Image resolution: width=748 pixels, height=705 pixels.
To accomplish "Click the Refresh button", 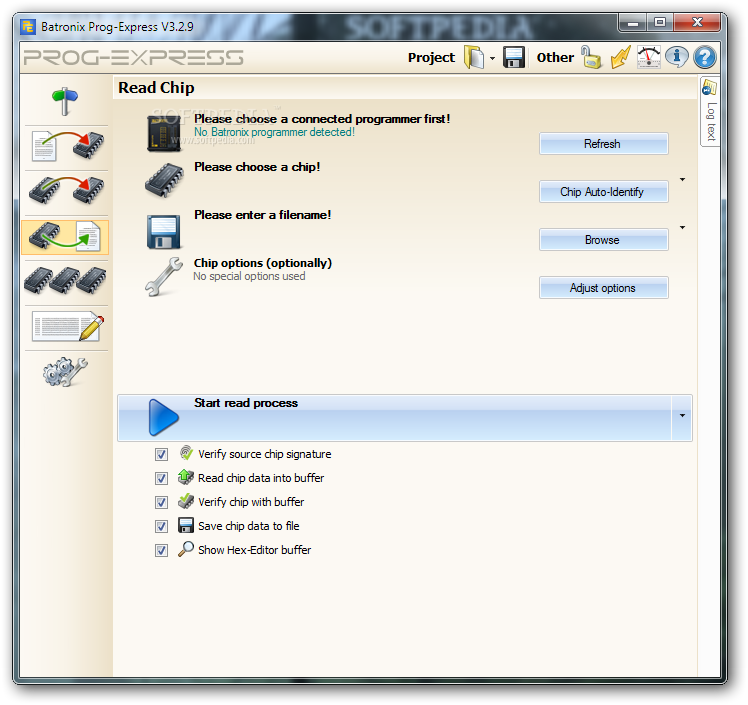I will coord(603,144).
